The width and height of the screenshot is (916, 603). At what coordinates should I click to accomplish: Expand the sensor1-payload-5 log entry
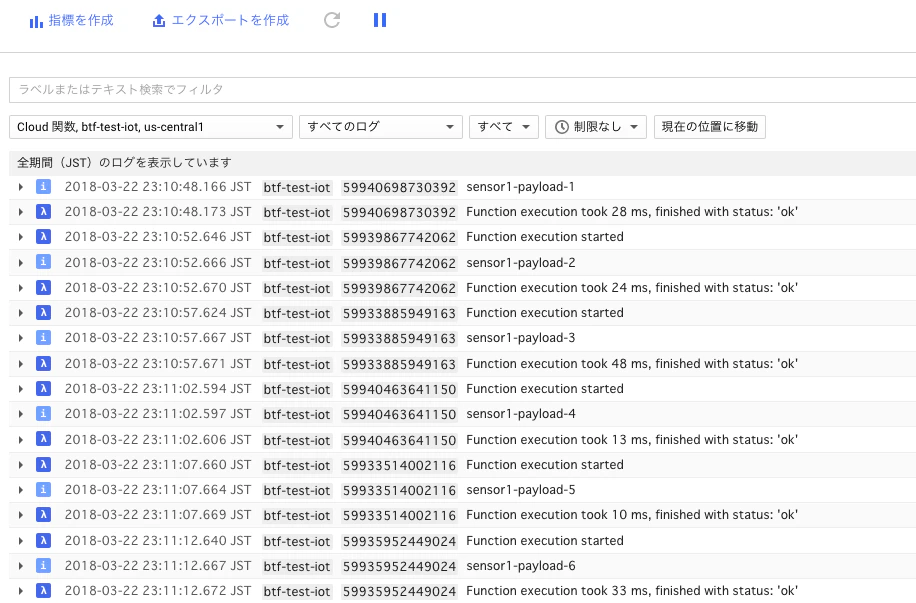point(21,490)
